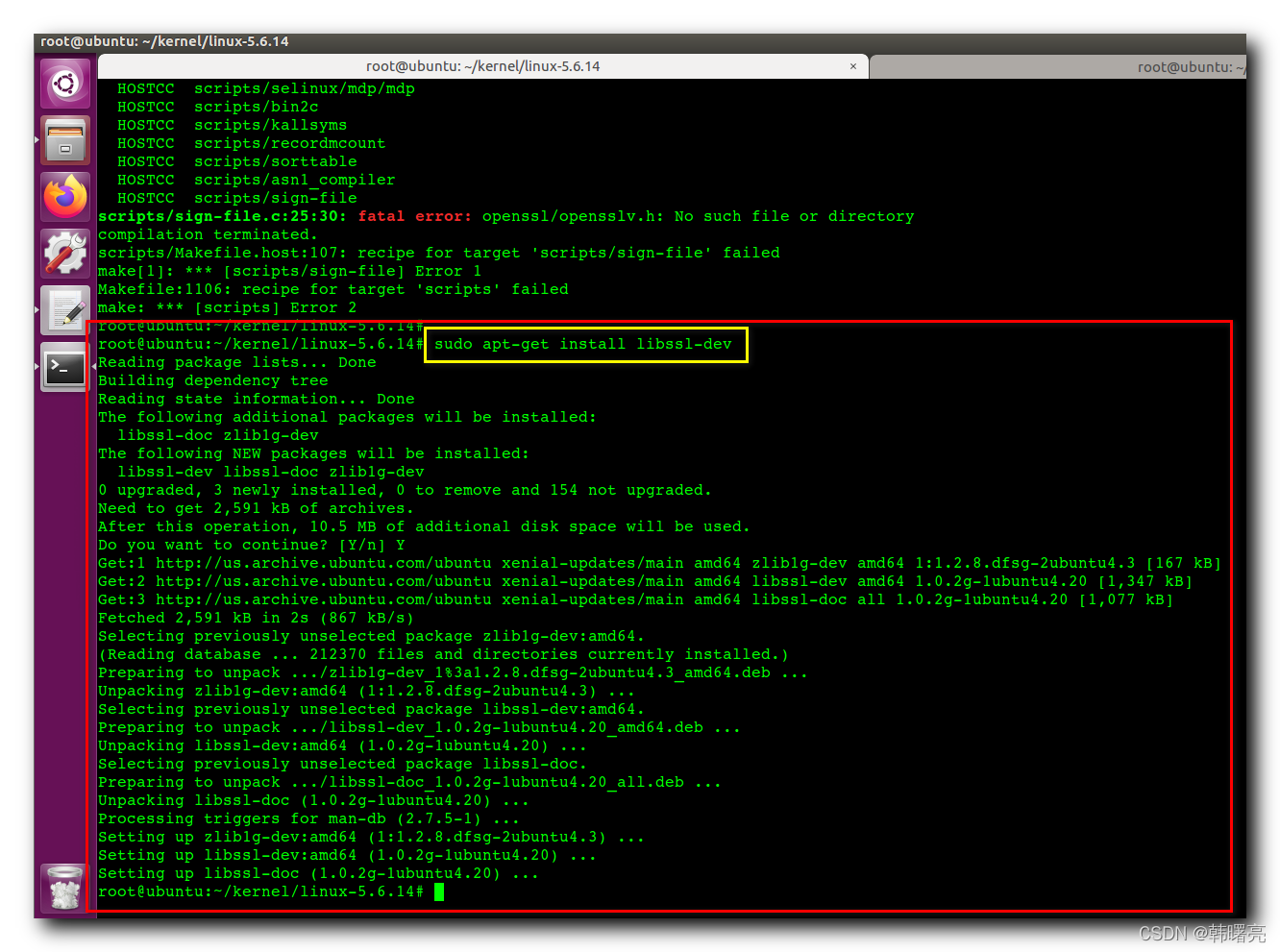Click the terminal cursor at the last prompt

point(439,891)
